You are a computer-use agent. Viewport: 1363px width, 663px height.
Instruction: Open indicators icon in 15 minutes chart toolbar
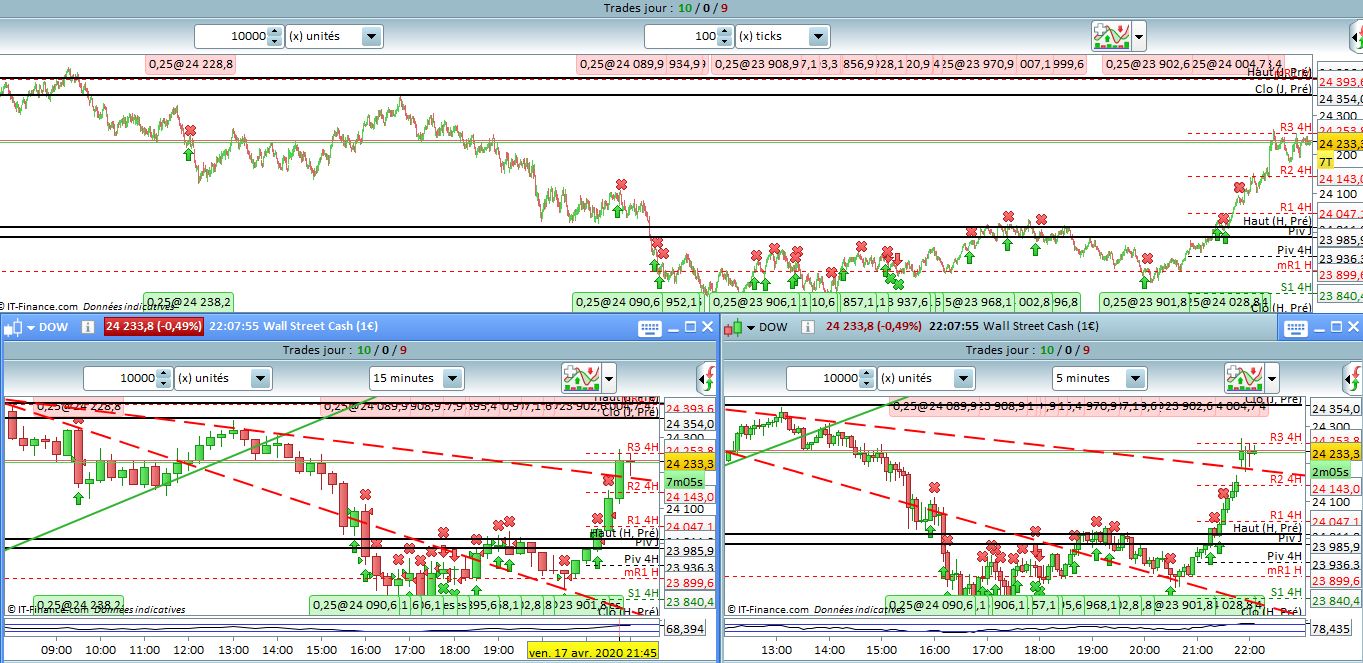point(579,378)
